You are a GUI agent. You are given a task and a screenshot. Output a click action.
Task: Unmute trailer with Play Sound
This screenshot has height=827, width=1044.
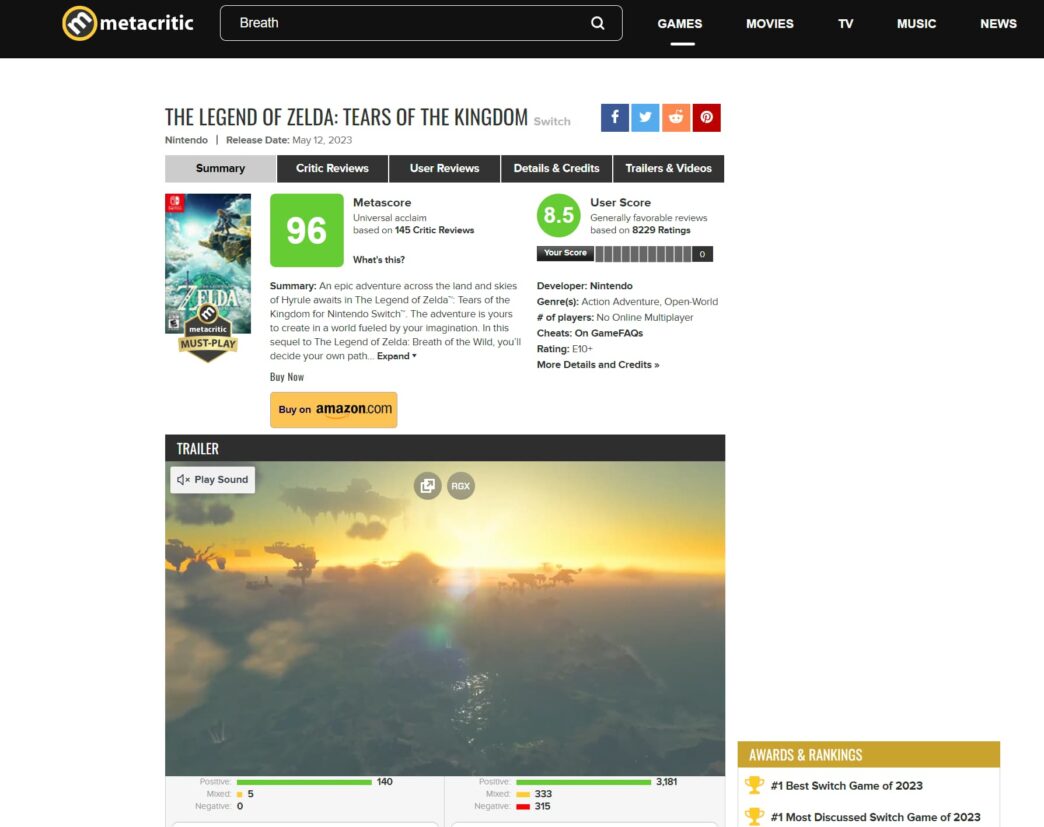(212, 479)
